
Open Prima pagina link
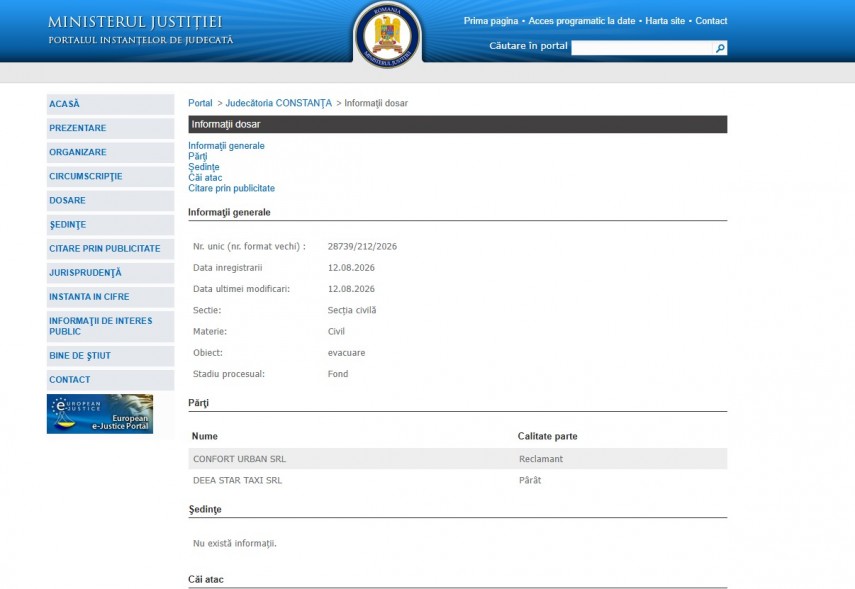point(491,21)
